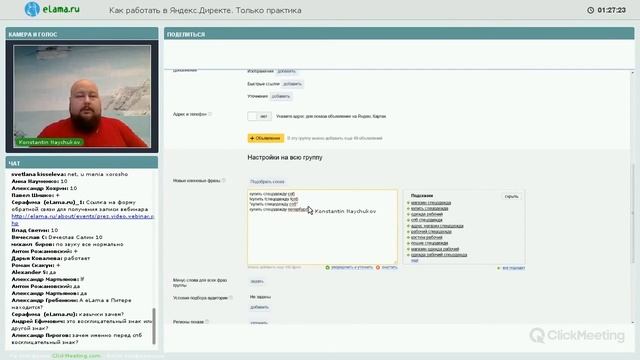Viewport: 640px width, 360px height.
Task: Click the 'Konstantin Haychukov' name label on the video
Action: coord(49,142)
